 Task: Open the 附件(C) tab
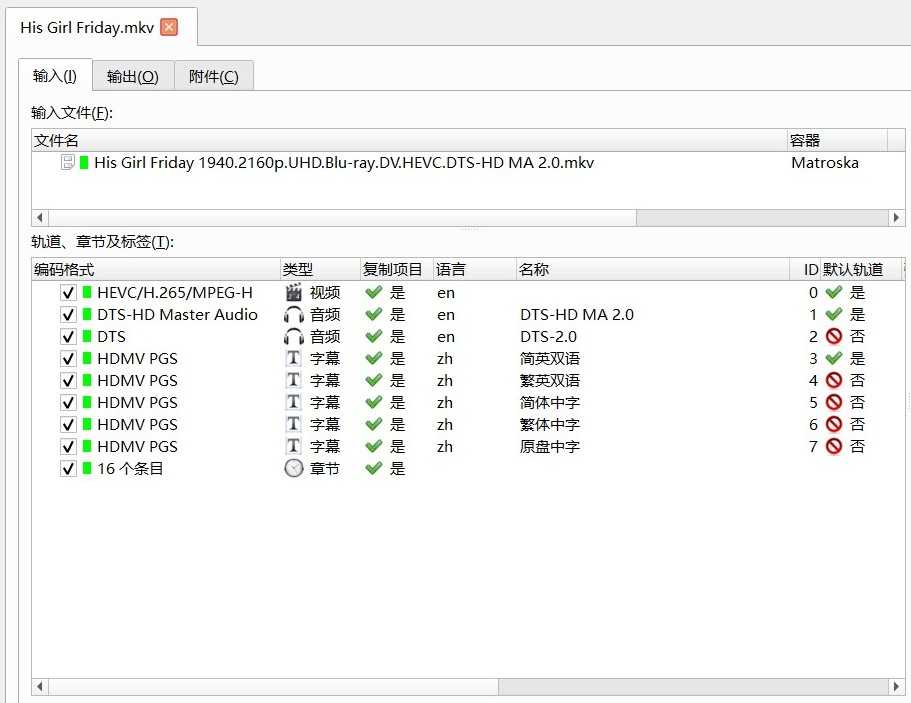(213, 77)
